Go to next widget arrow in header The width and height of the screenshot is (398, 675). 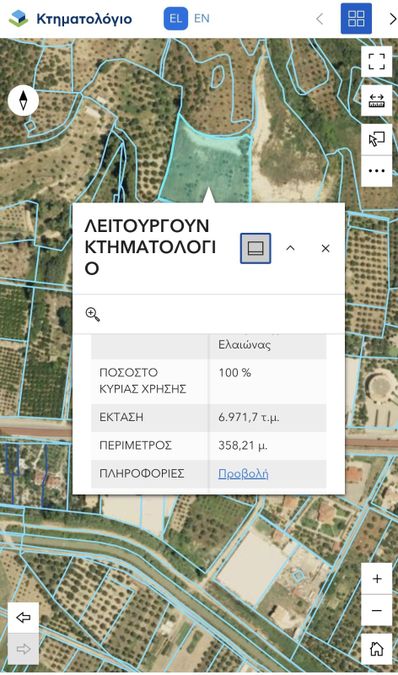392,19
